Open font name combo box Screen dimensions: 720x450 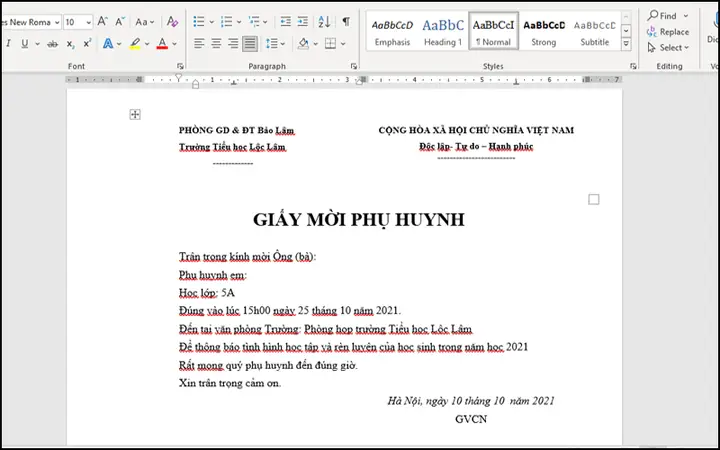(x=30, y=22)
